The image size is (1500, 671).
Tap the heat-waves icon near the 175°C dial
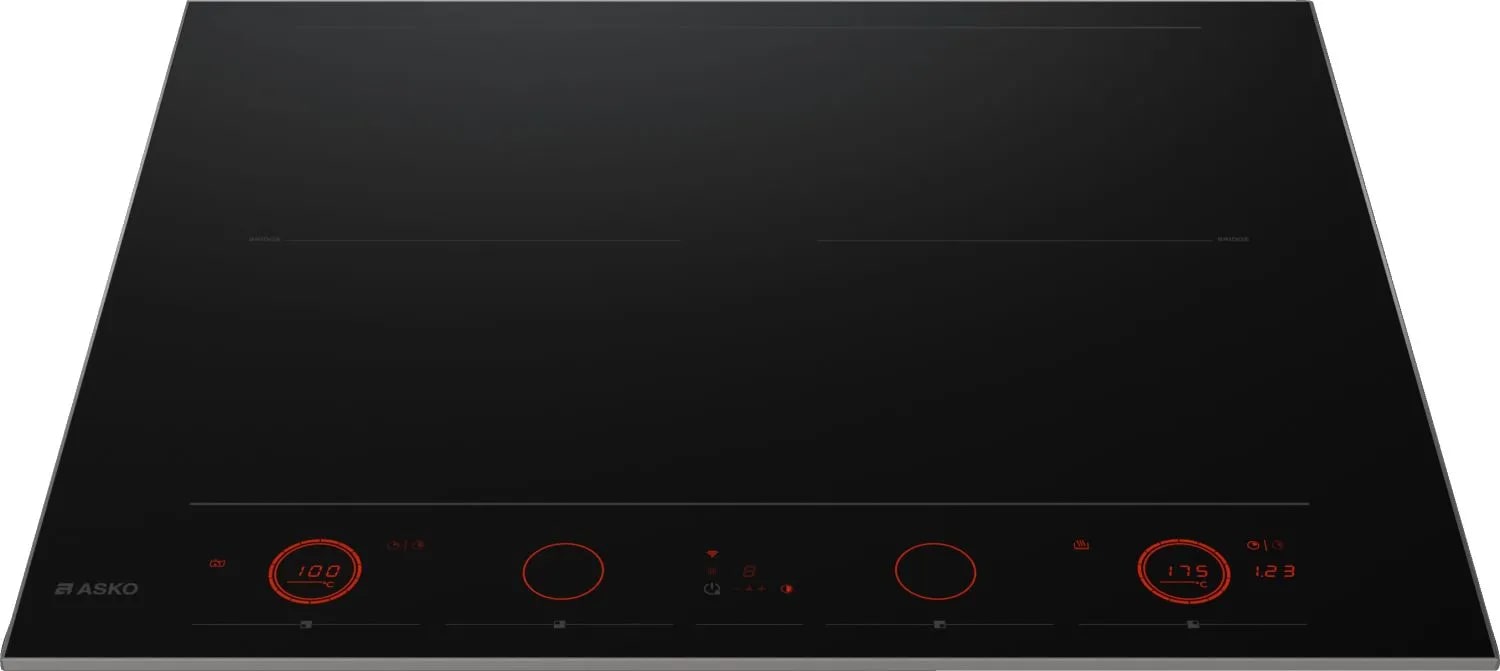pos(1080,546)
